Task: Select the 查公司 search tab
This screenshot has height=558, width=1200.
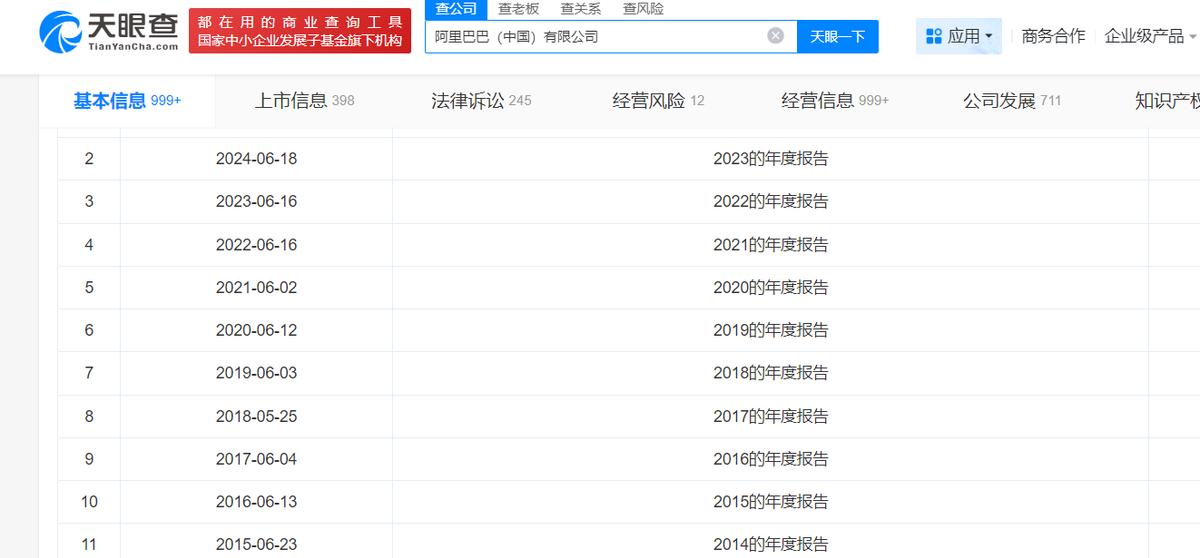Action: click(456, 9)
